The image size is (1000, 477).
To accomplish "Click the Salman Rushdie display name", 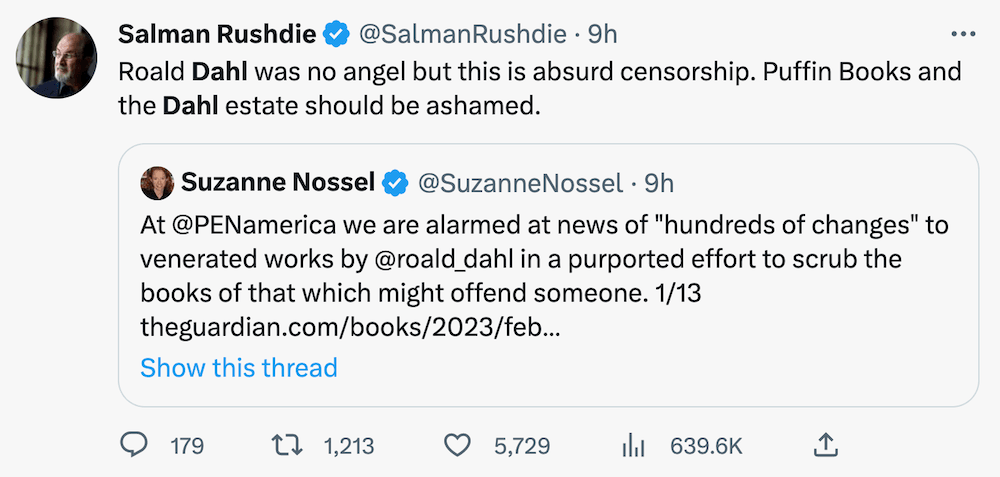I will coord(217,34).
